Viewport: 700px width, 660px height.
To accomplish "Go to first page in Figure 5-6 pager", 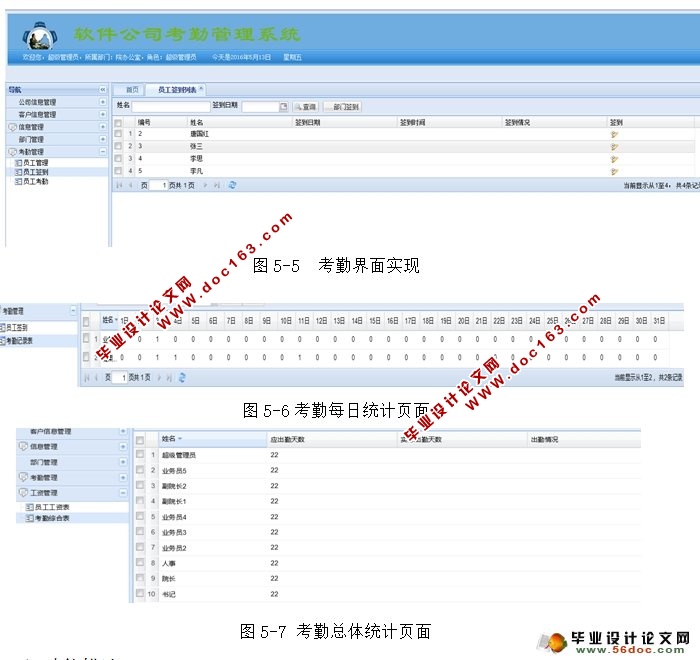I will click(x=87, y=378).
